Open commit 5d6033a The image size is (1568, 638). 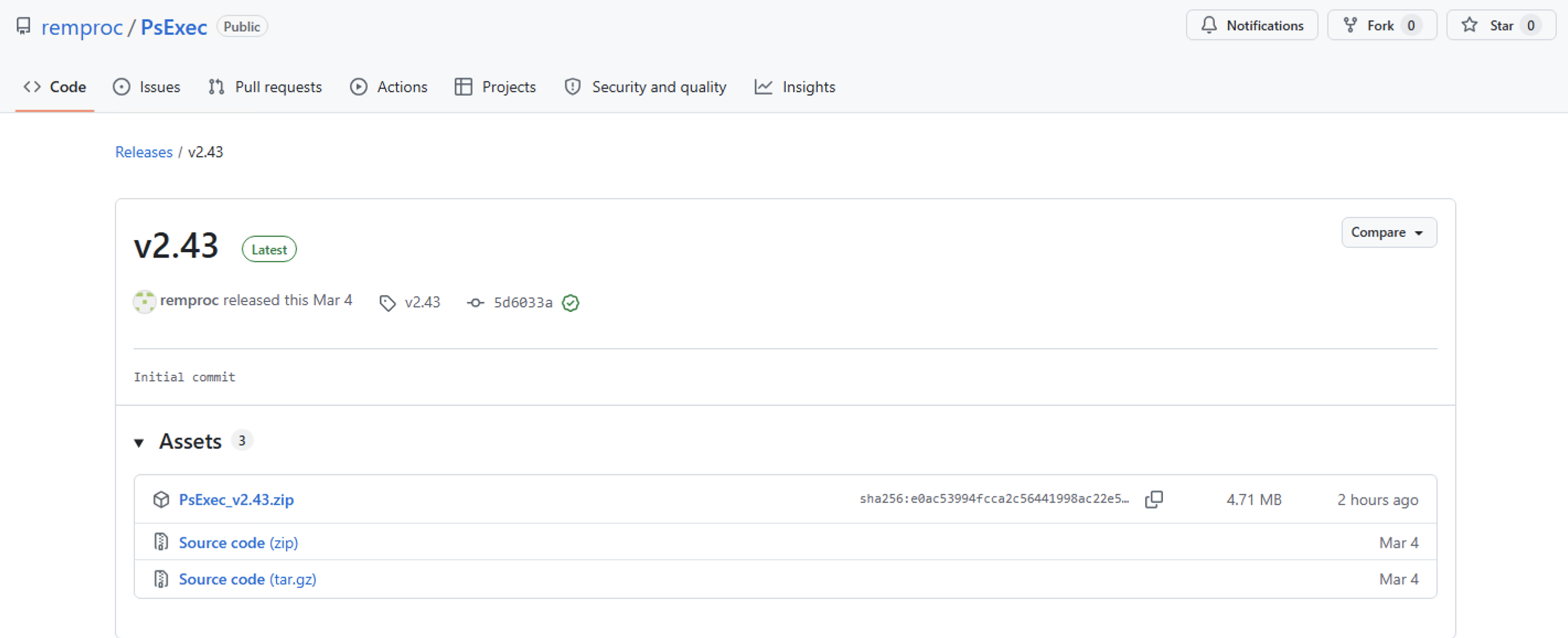(523, 303)
